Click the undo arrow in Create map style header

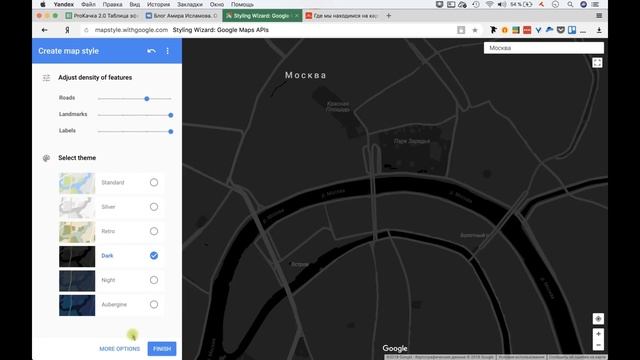pos(151,51)
